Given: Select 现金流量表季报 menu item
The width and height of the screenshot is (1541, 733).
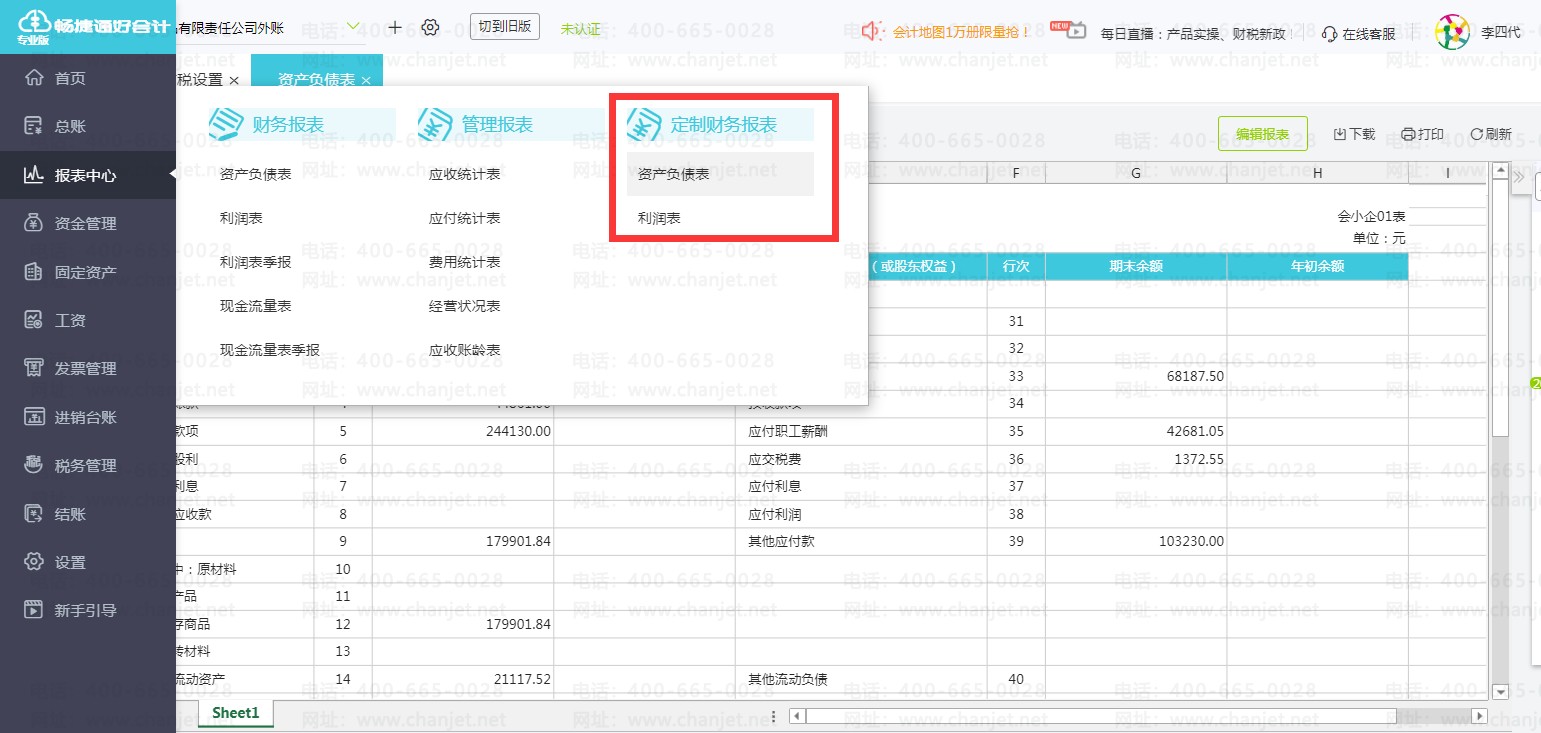Looking at the screenshot, I should pyautogui.click(x=270, y=350).
